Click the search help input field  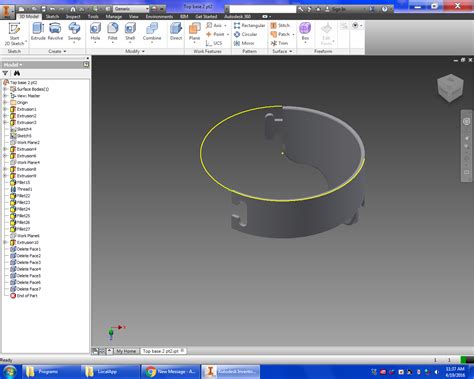tap(262, 9)
